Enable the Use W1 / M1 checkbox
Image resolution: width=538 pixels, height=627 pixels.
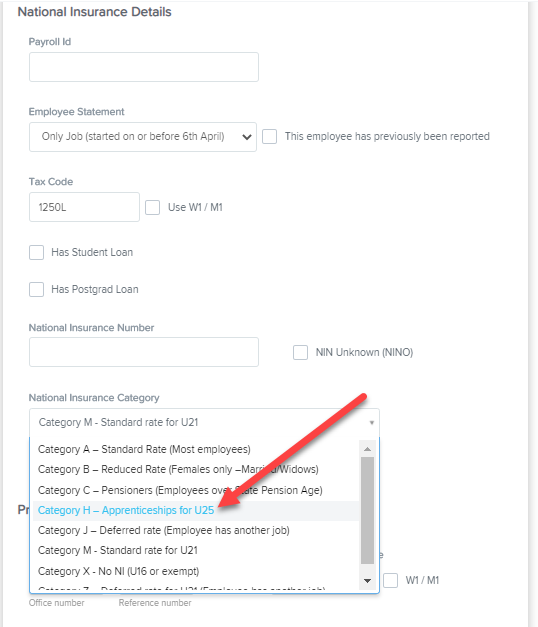pyautogui.click(x=152, y=208)
